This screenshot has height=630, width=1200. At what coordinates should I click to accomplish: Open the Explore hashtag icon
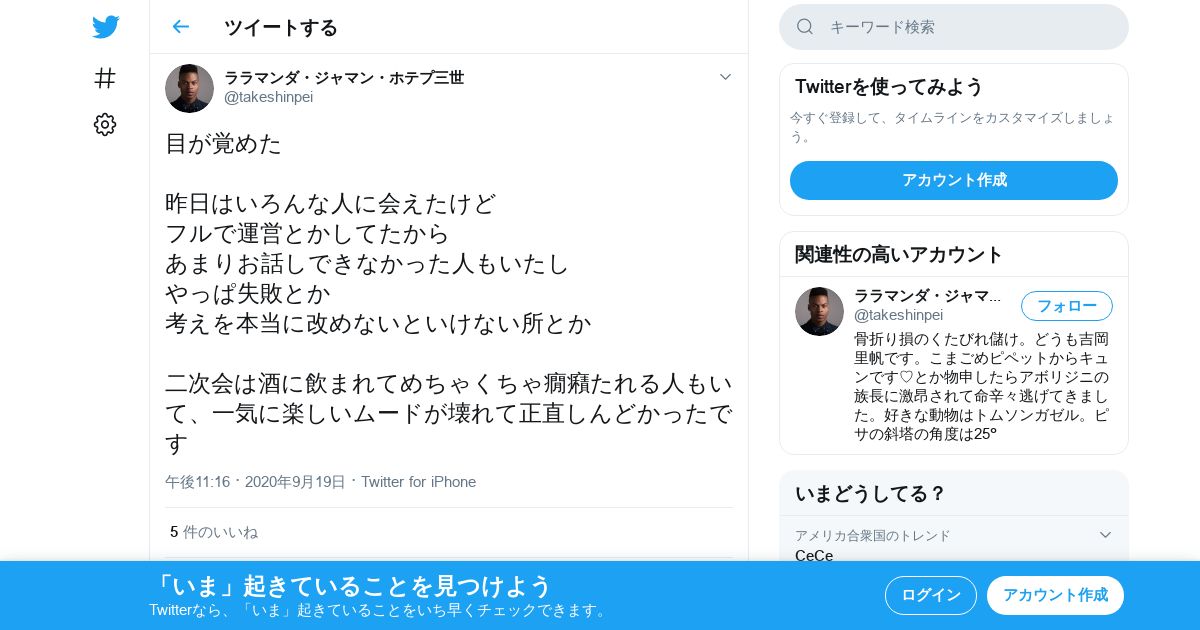(x=105, y=78)
